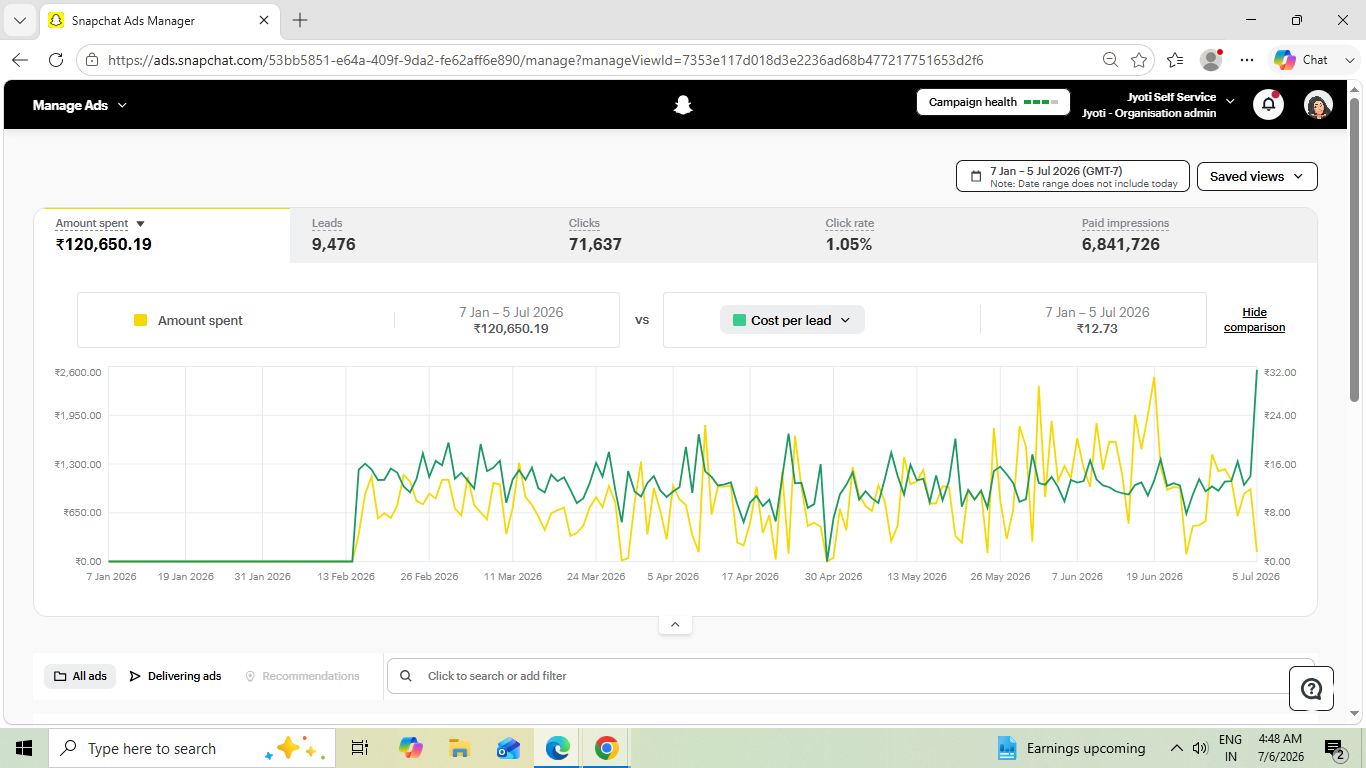The height and width of the screenshot is (768, 1366).
Task: Switch to the Delivering ads view
Action: click(x=176, y=676)
